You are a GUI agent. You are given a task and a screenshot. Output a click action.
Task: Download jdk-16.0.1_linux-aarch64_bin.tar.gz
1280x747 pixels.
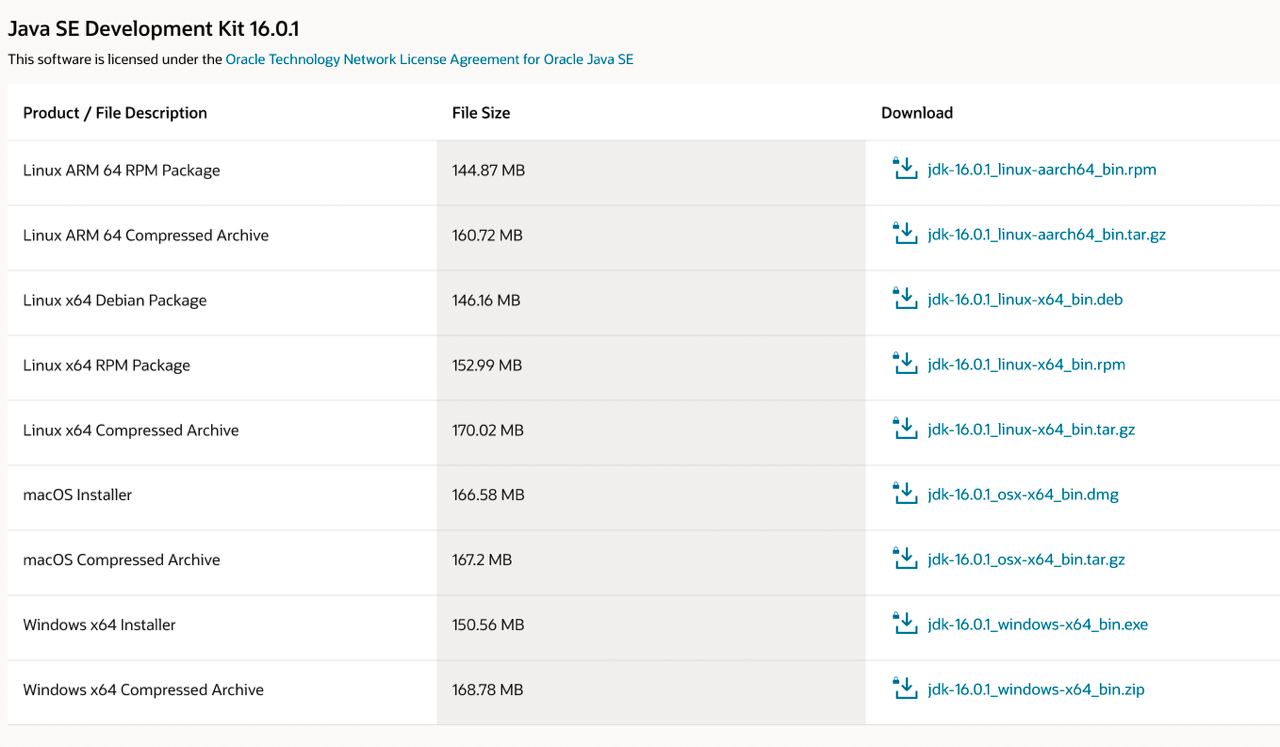pyautogui.click(x=1047, y=235)
